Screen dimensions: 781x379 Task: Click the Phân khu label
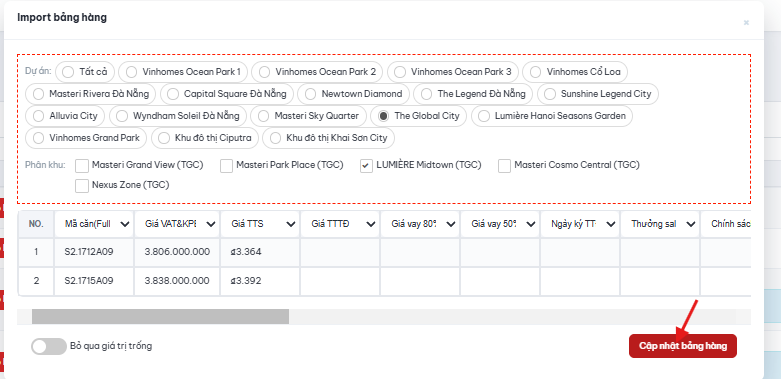click(x=45, y=164)
